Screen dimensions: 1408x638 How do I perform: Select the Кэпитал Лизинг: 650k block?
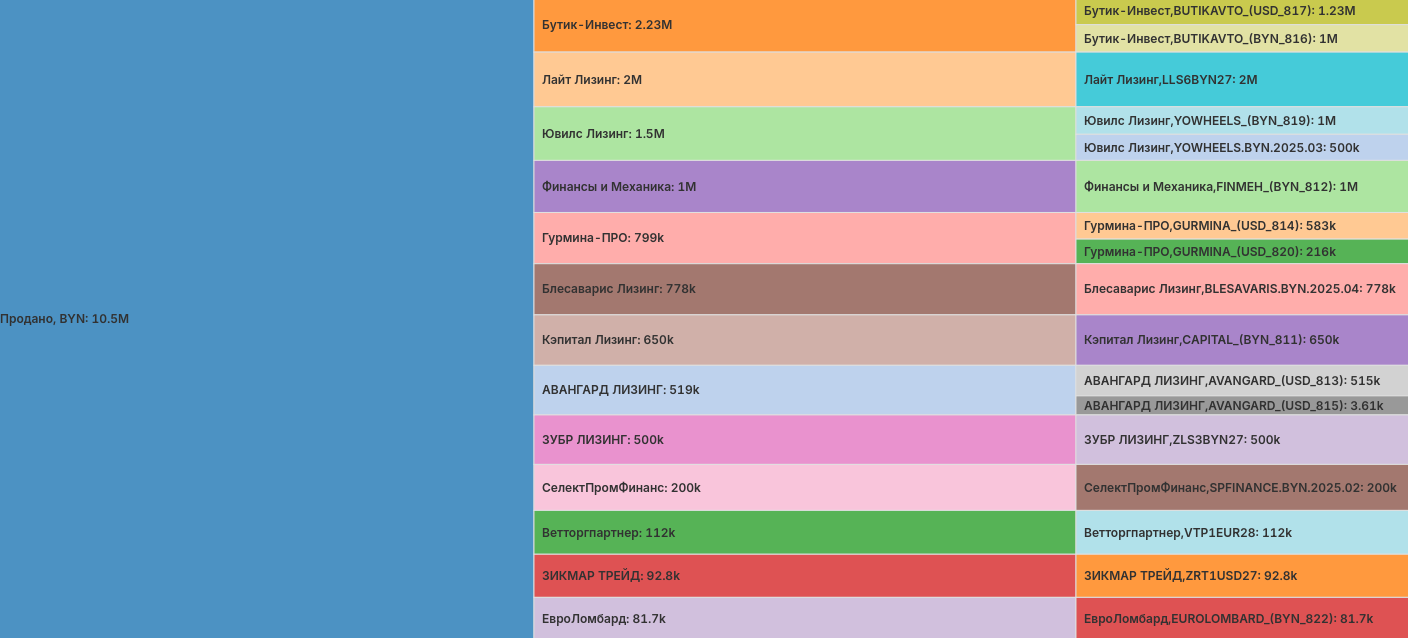pos(804,340)
